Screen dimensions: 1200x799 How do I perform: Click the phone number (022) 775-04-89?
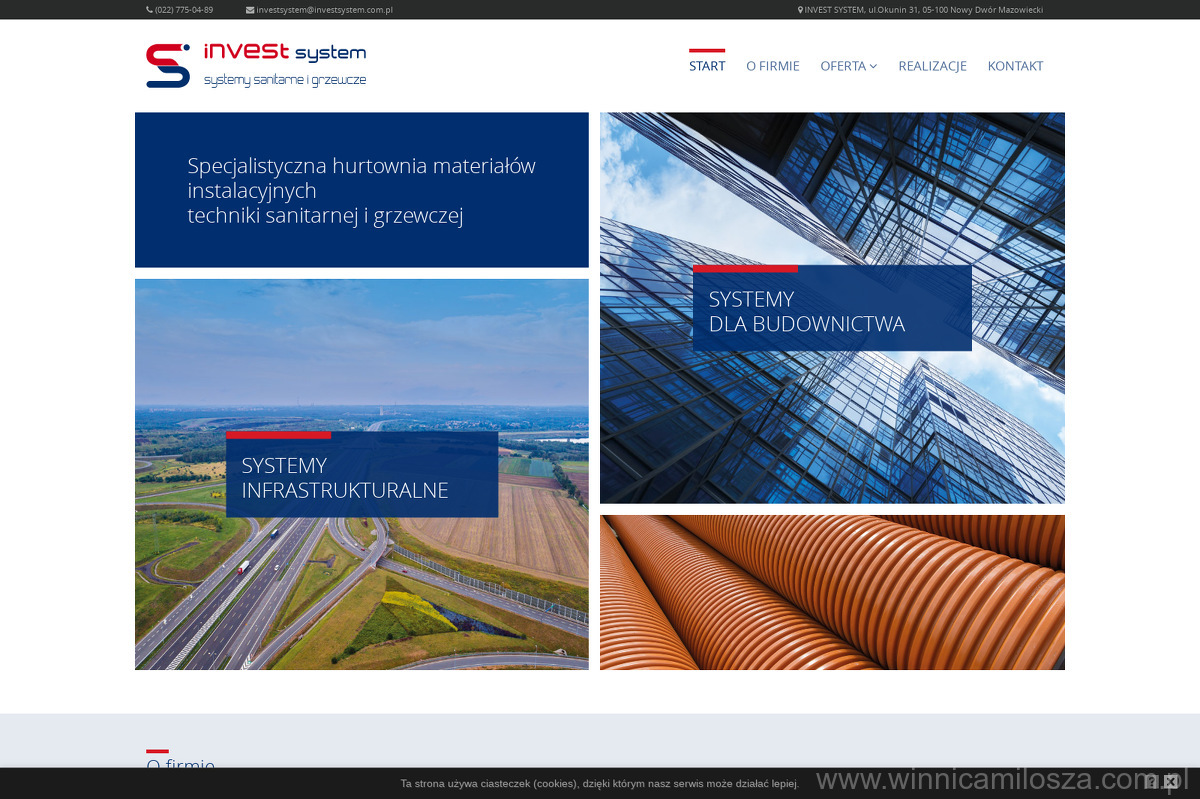(x=184, y=10)
